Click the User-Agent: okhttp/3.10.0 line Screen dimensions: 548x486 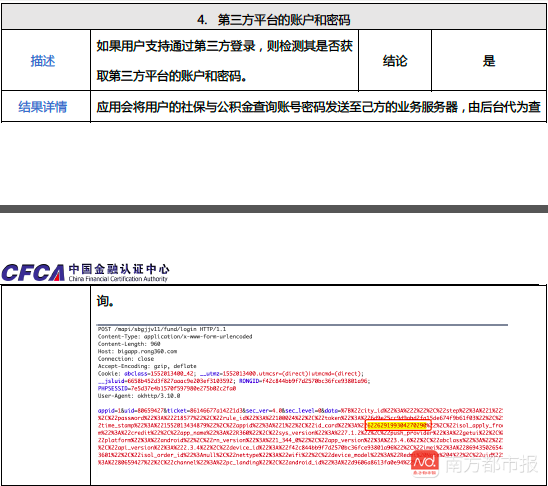click(139, 396)
